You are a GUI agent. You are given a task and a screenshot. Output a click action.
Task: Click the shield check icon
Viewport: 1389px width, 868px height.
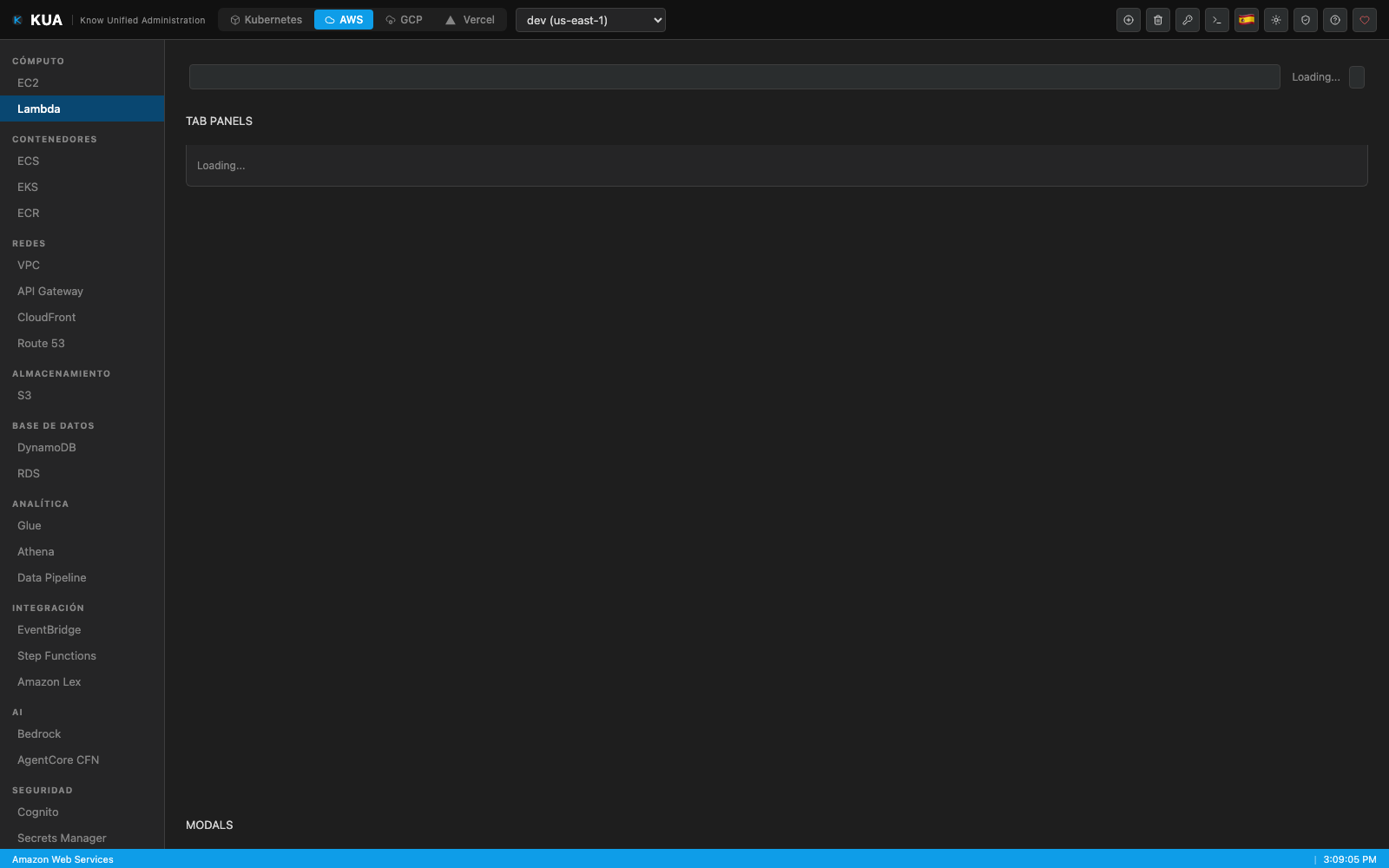pos(1306,20)
